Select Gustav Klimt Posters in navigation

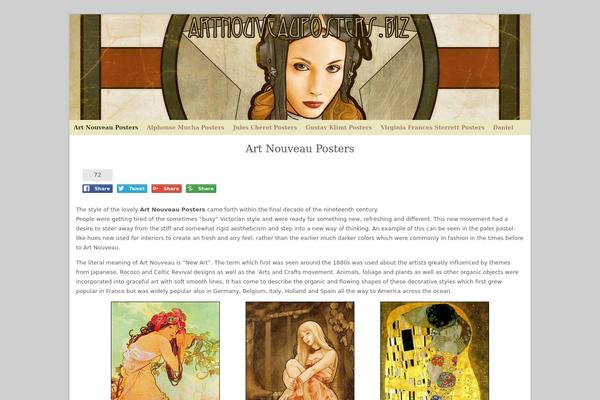(x=339, y=127)
